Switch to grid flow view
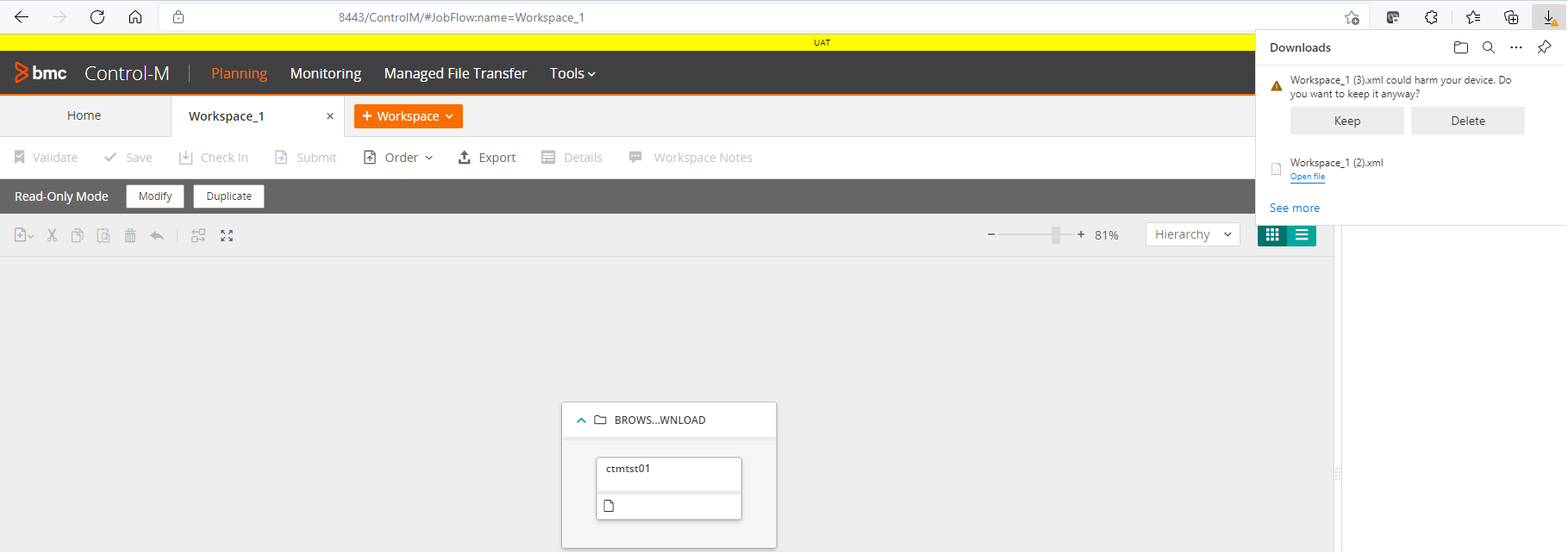Image resolution: width=1568 pixels, height=554 pixels. click(1272, 234)
